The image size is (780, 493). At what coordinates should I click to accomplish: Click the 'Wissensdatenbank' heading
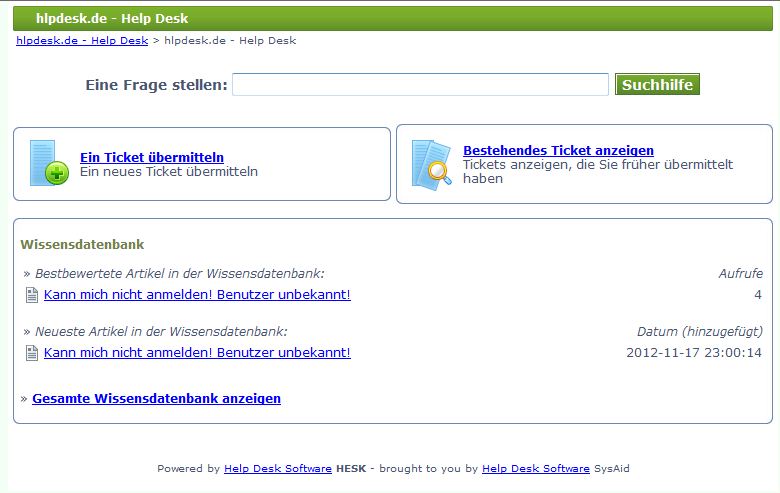pyautogui.click(x=82, y=244)
